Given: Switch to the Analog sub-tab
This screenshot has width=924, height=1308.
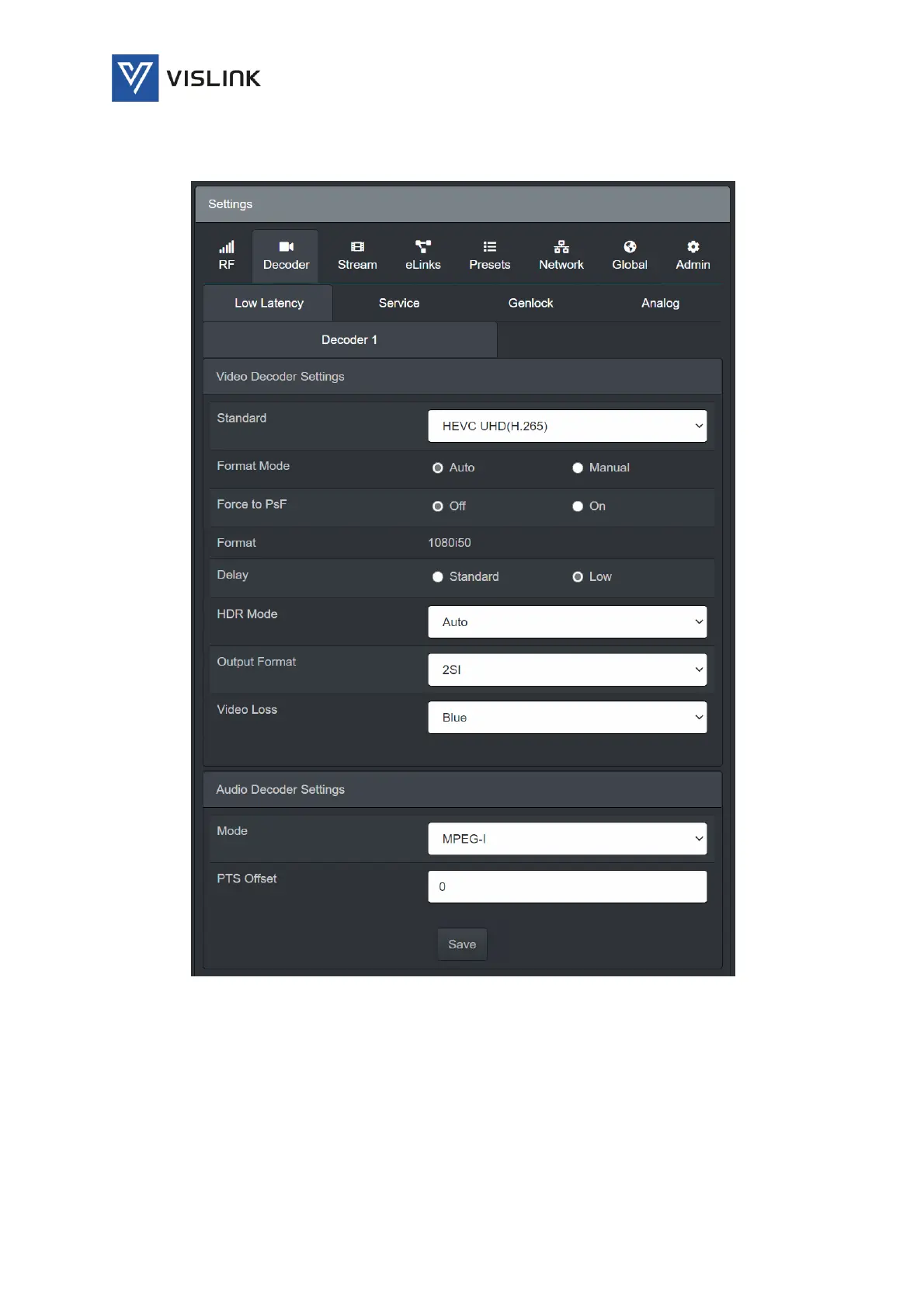Looking at the screenshot, I should (x=660, y=303).
